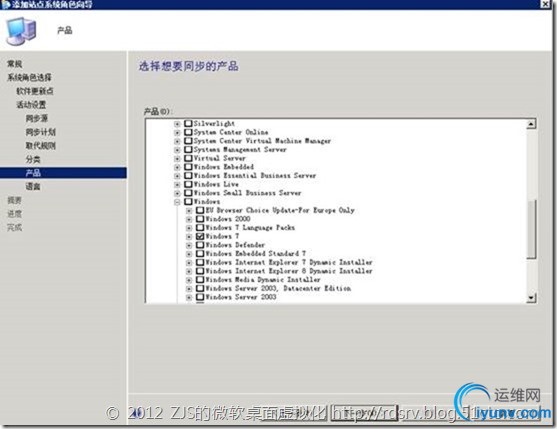The width and height of the screenshot is (557, 429).
Task: Select the highlighted 产品 step
Action: [x=63, y=173]
